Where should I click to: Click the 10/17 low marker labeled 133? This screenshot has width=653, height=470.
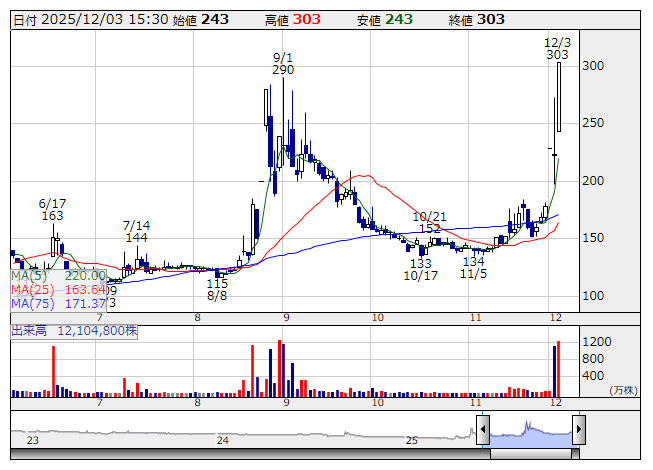click(419, 269)
